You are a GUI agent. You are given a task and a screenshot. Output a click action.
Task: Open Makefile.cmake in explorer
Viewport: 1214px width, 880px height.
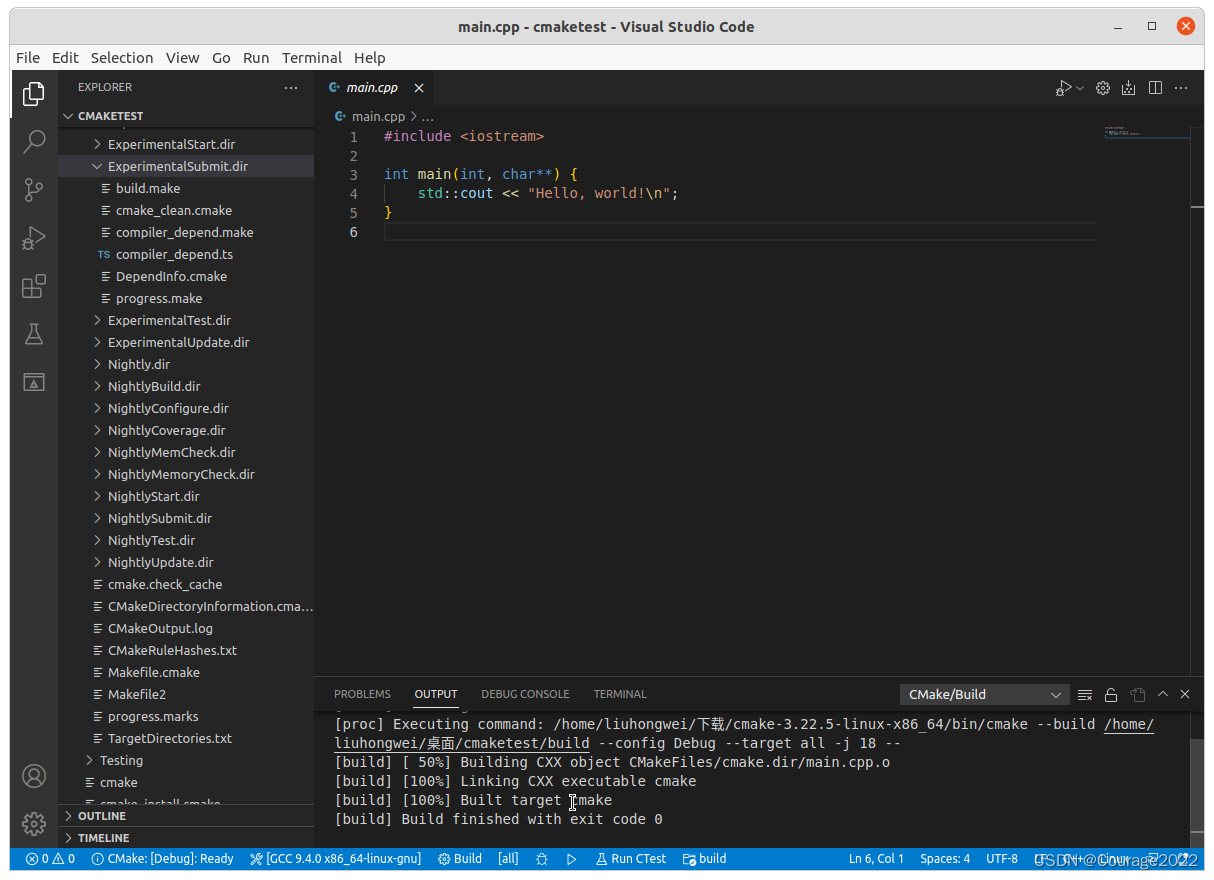186,673
